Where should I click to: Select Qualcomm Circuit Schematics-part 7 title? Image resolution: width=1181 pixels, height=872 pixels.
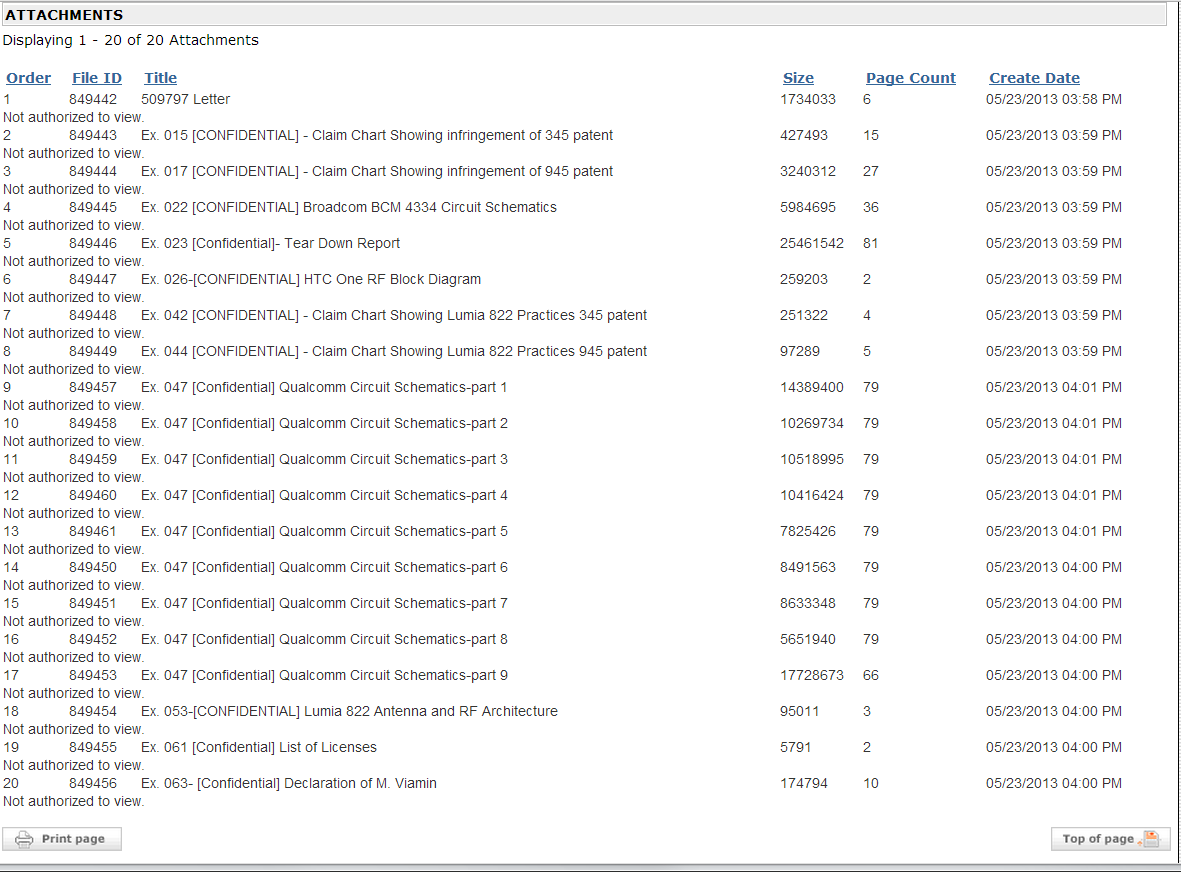tap(324, 604)
